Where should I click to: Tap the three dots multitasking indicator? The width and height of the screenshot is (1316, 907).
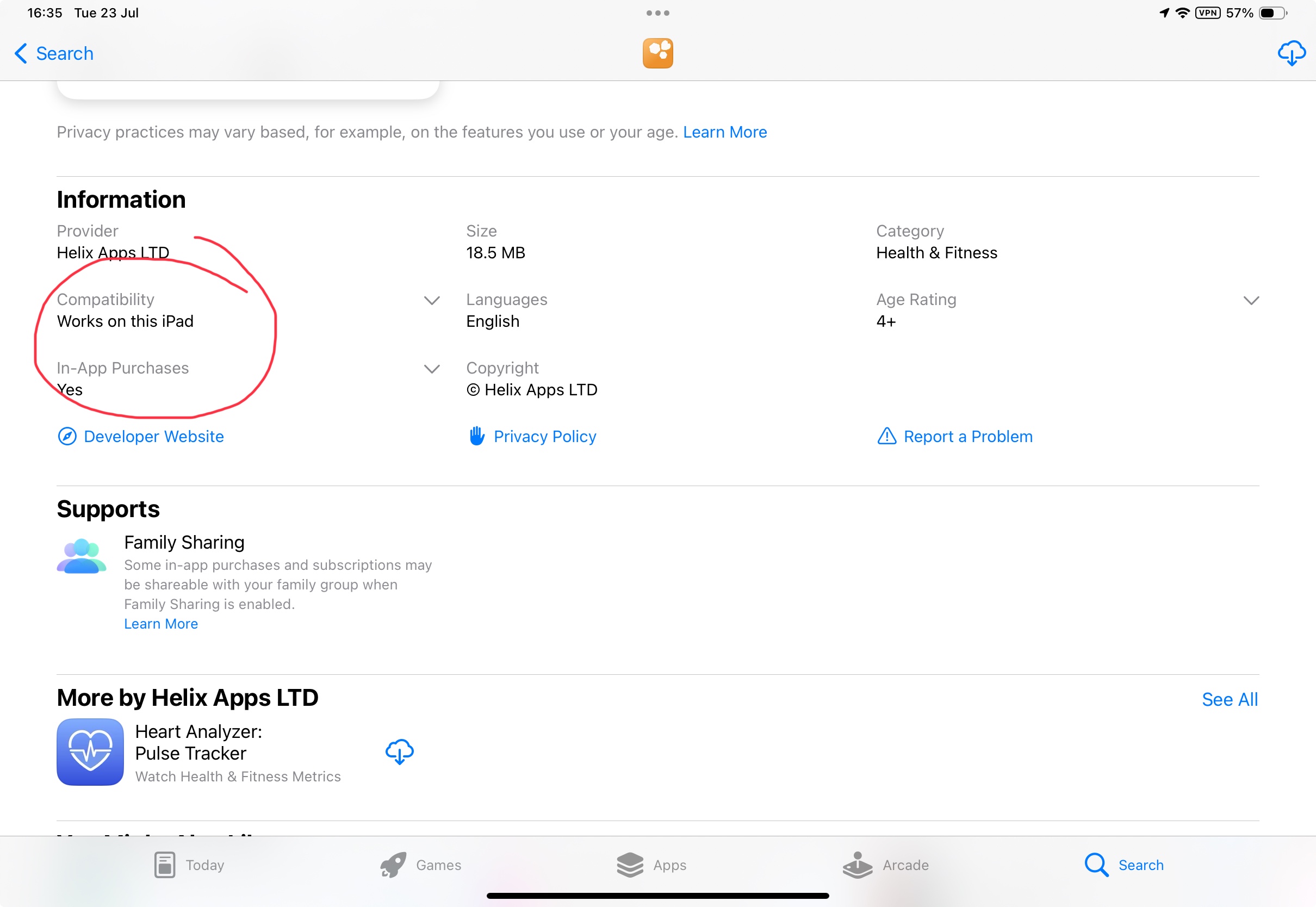coord(657,13)
